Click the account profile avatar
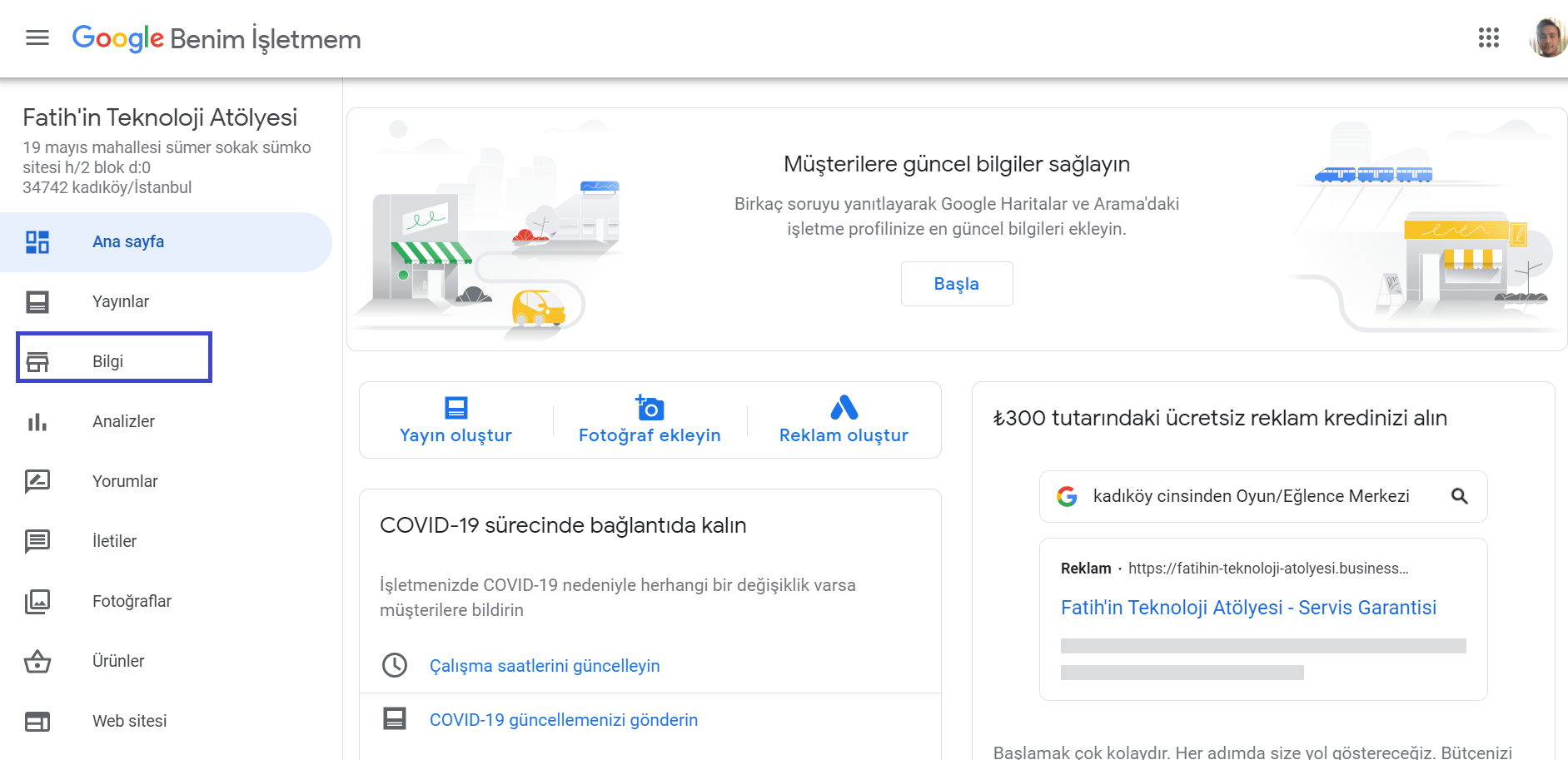This screenshot has height=760, width=1568. 1547,37
